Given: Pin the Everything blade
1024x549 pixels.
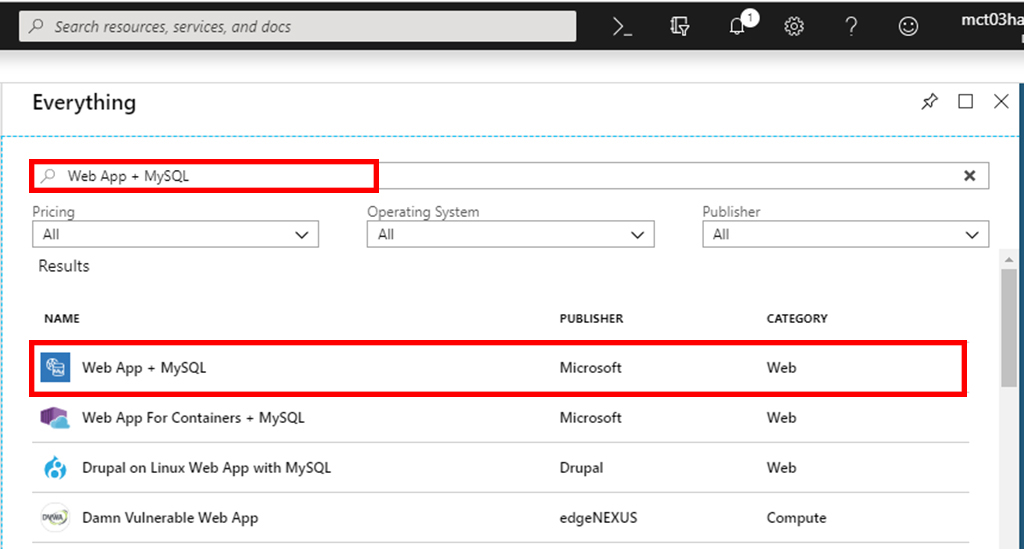Looking at the screenshot, I should coord(929,102).
